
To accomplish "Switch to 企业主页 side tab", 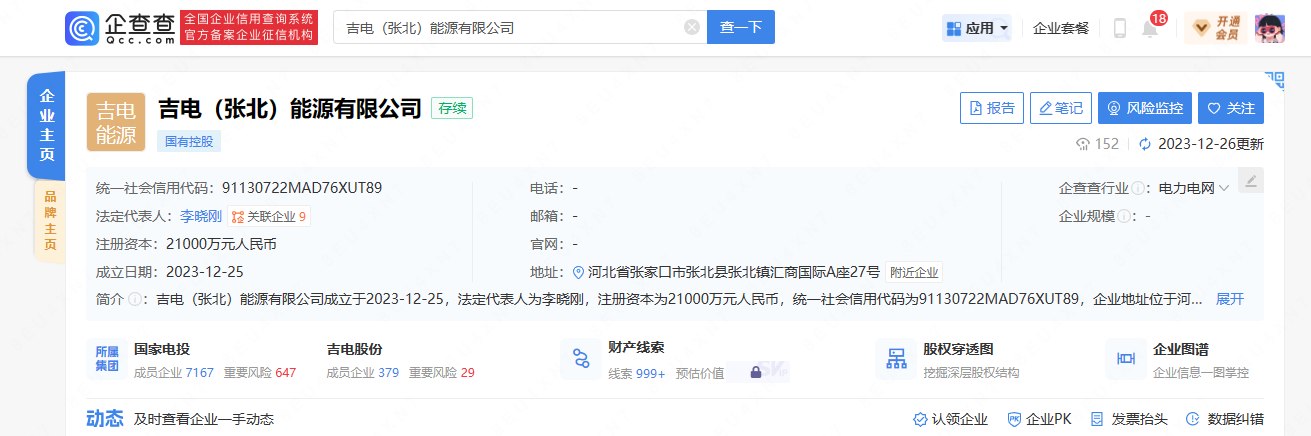I will coord(46,126).
